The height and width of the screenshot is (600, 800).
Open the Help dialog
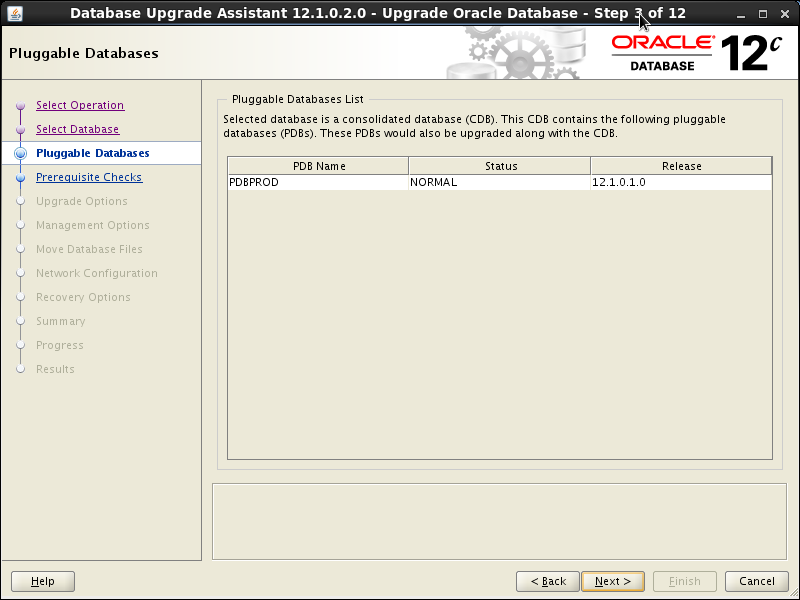click(42, 581)
